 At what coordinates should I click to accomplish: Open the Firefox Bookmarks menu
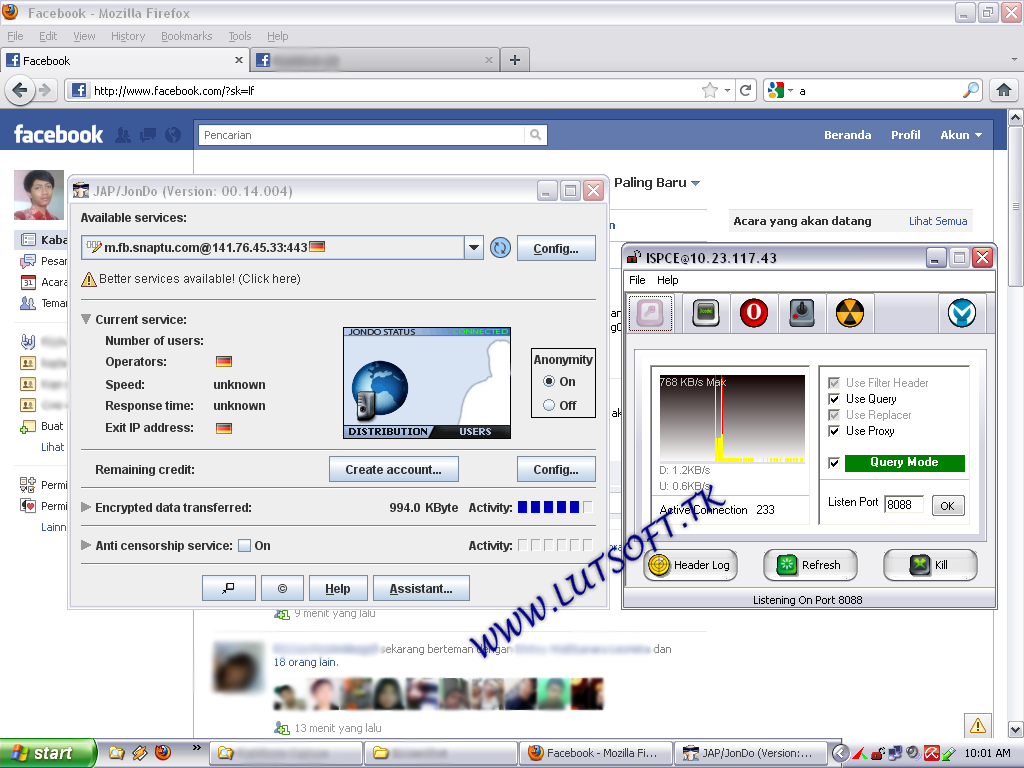tap(187, 37)
